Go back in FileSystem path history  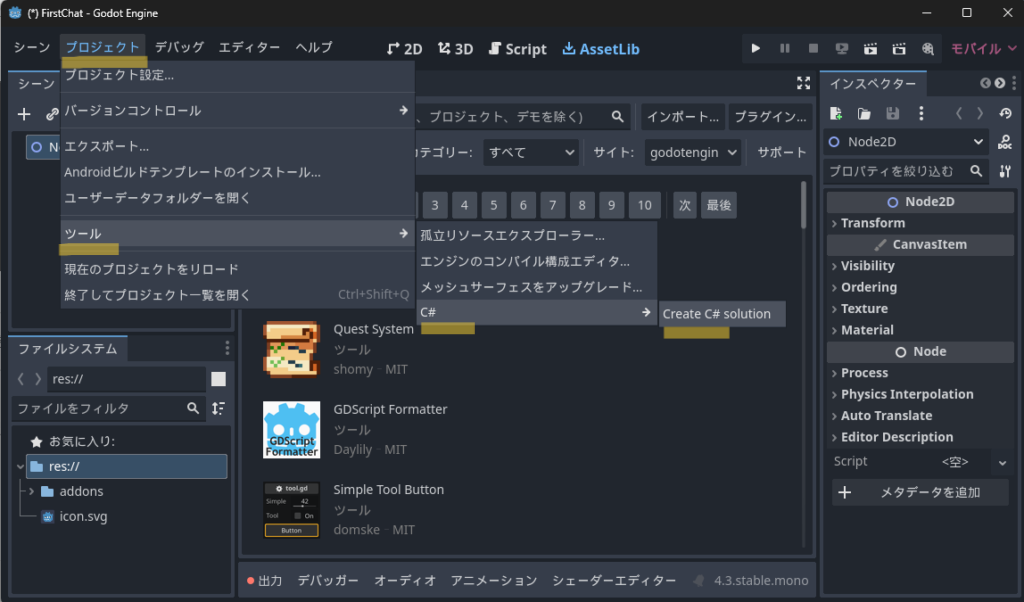pos(21,379)
